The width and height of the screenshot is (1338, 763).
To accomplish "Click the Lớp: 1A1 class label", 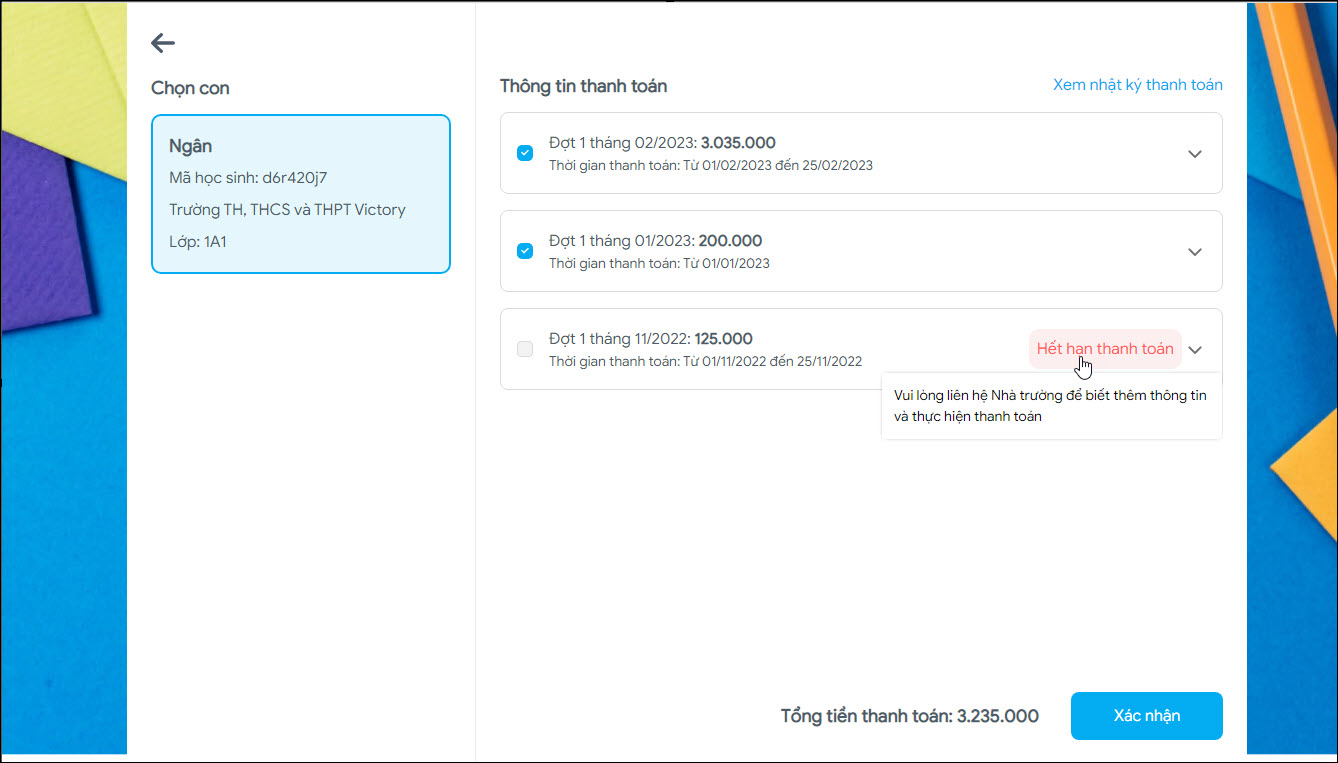I will [x=198, y=242].
